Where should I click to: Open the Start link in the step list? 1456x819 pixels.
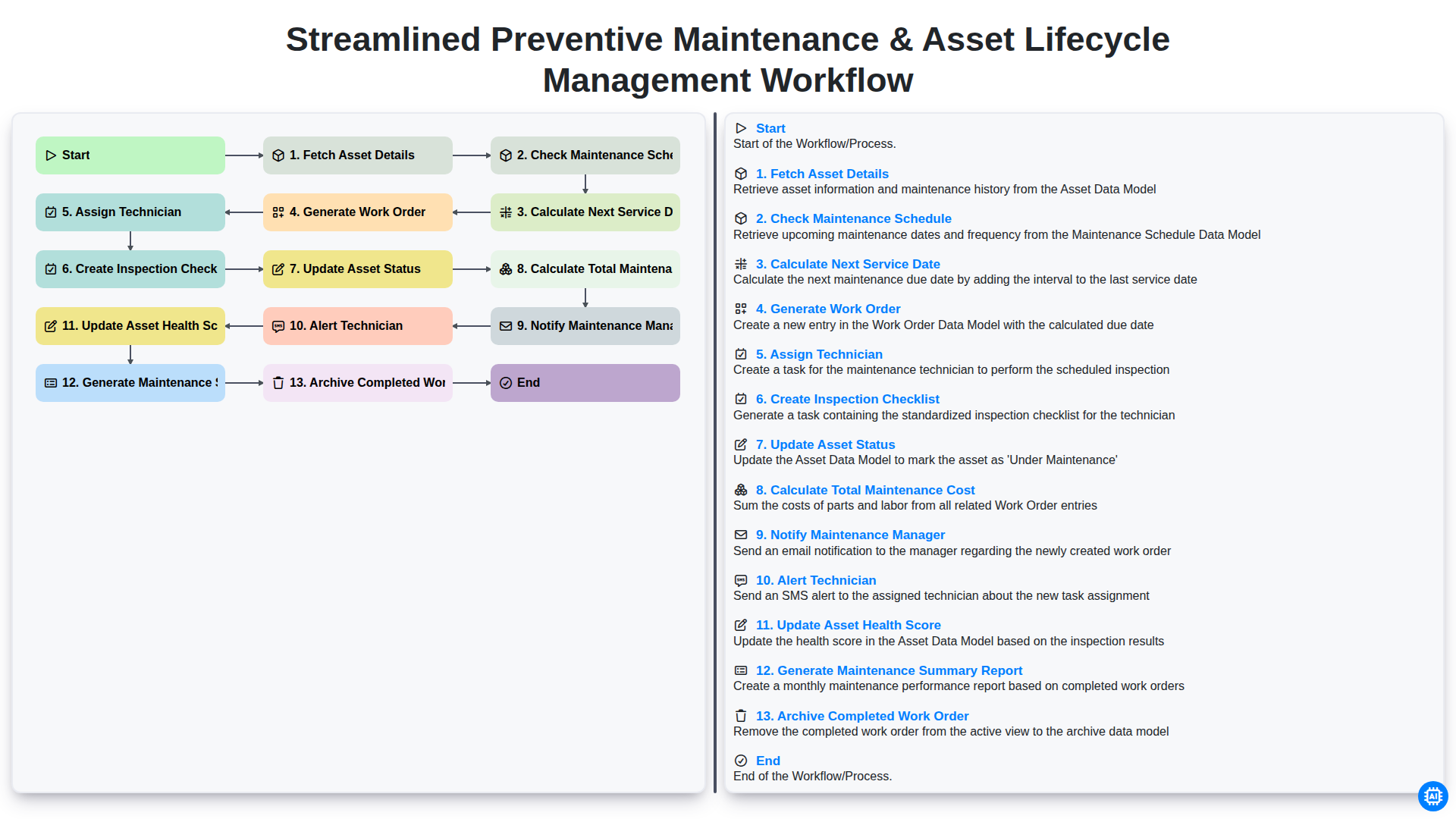coord(770,128)
